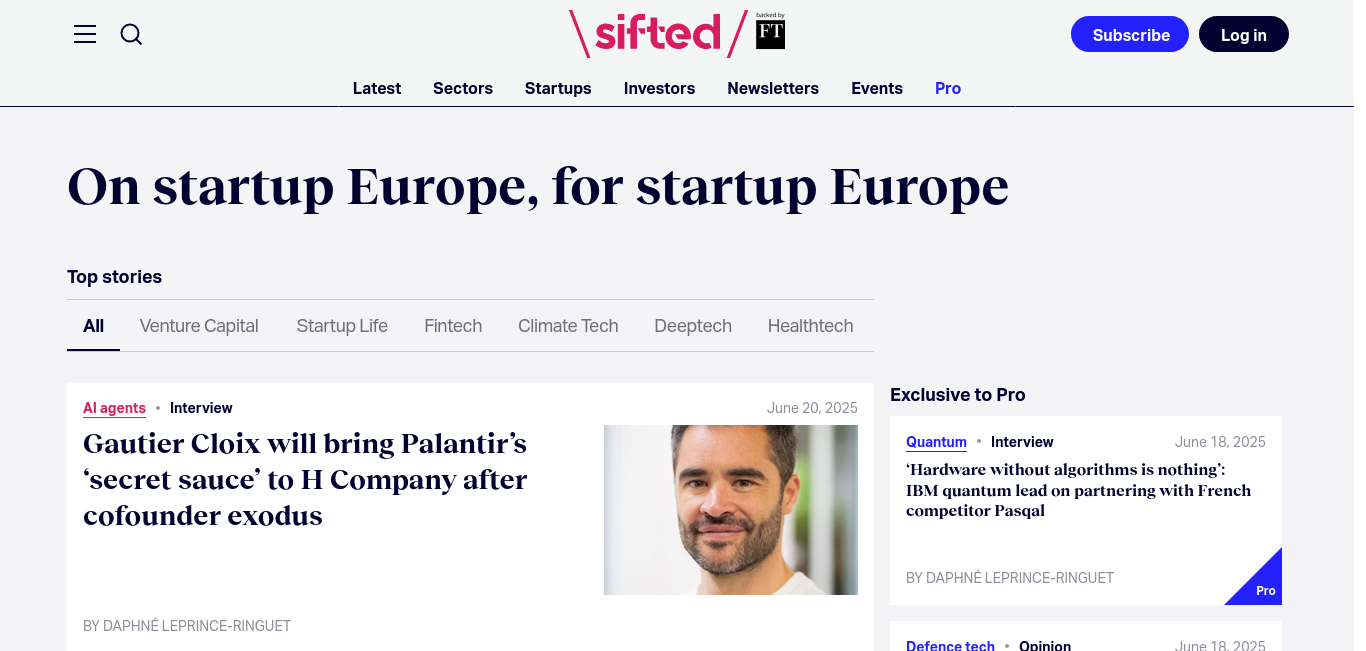Viewport: 1366px width, 651px height.
Task: Open the hamburger menu icon
Action: coord(85,35)
